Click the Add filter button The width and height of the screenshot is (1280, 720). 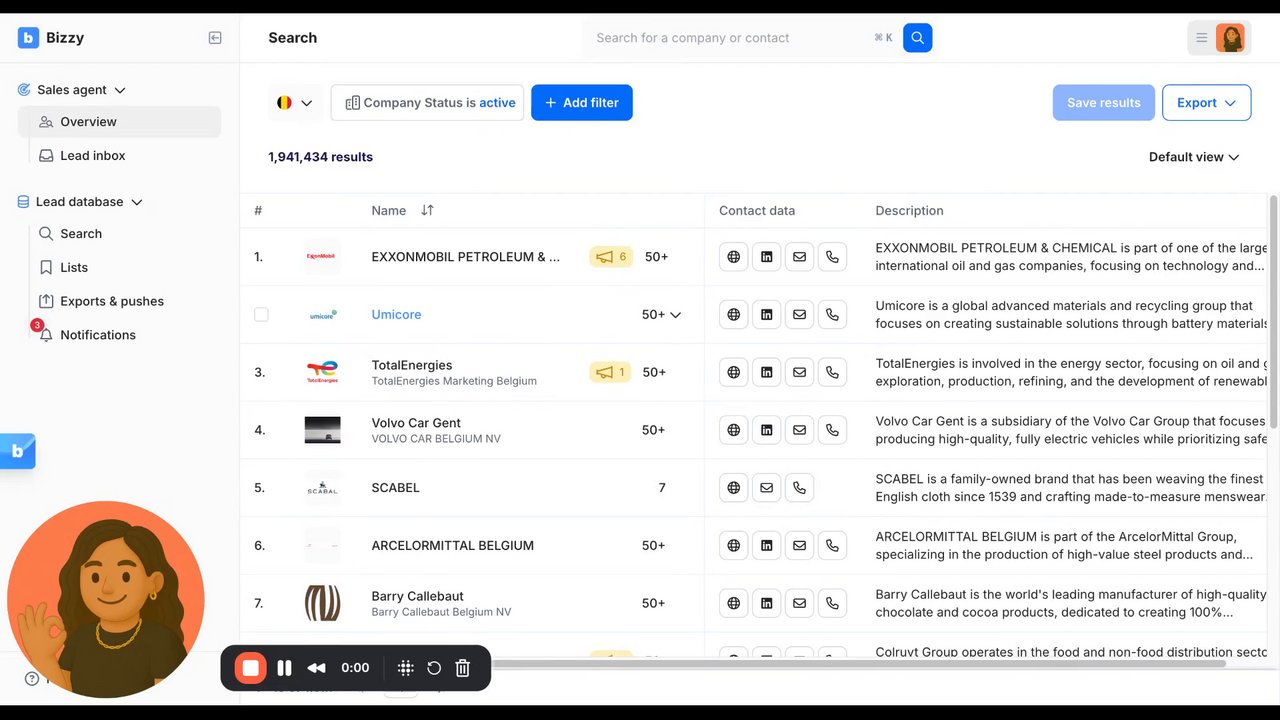(x=582, y=103)
